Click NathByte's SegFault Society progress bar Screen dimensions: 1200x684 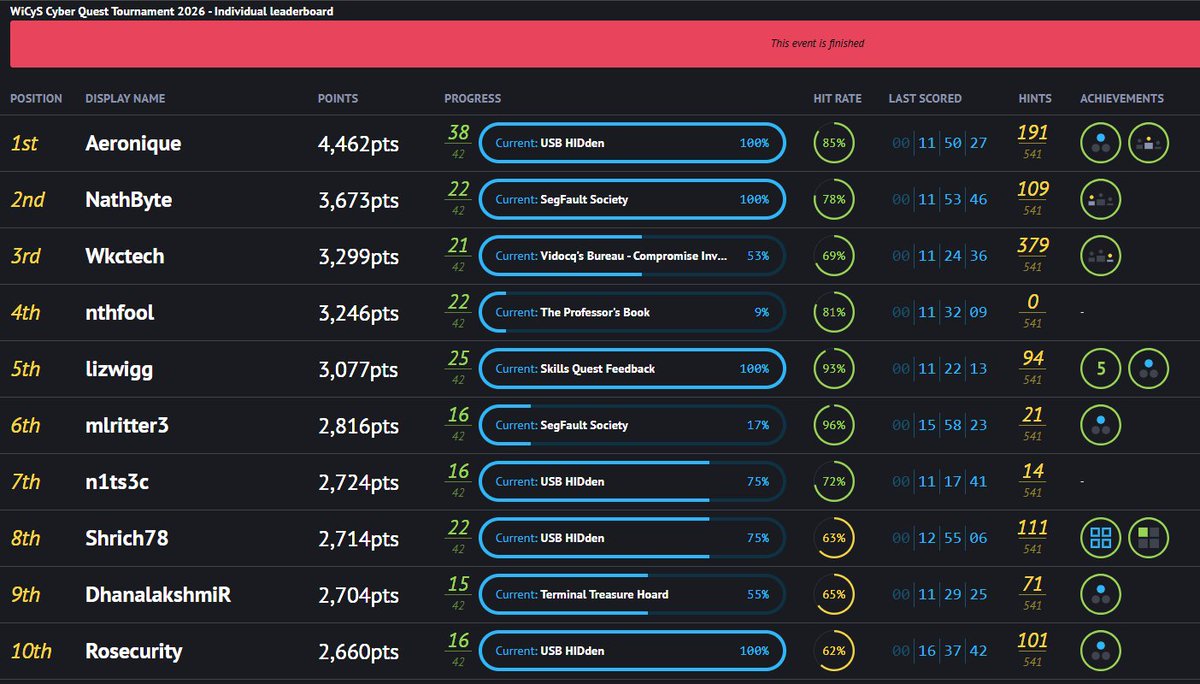632,199
